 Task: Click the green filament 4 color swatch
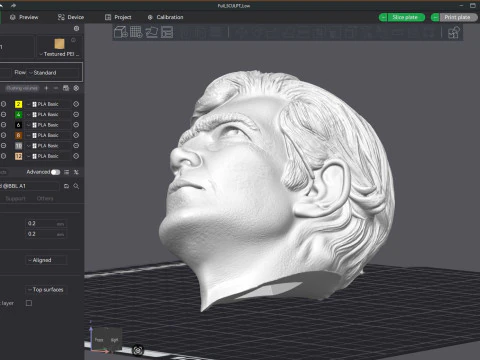(x=18, y=114)
